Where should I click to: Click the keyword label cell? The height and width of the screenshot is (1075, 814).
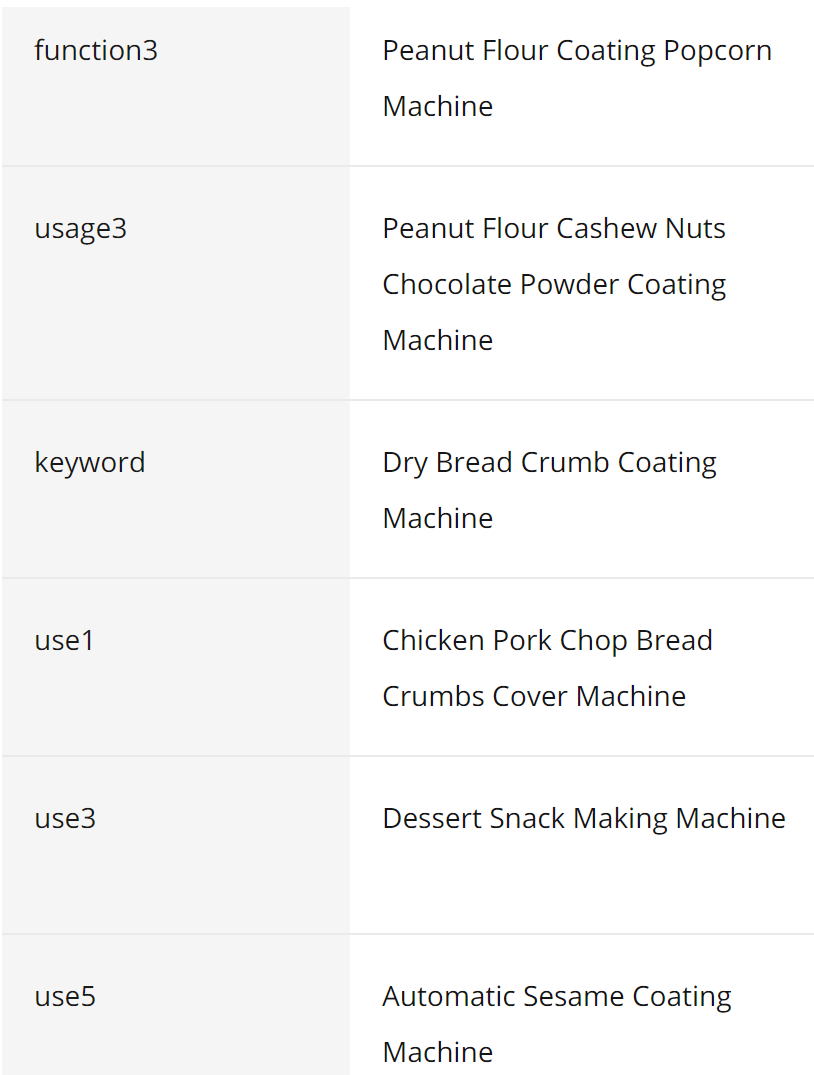pyautogui.click(x=90, y=463)
